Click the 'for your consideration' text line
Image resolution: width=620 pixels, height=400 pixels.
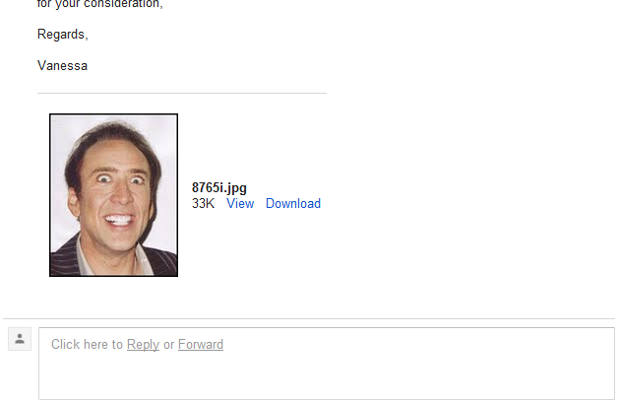(x=100, y=4)
